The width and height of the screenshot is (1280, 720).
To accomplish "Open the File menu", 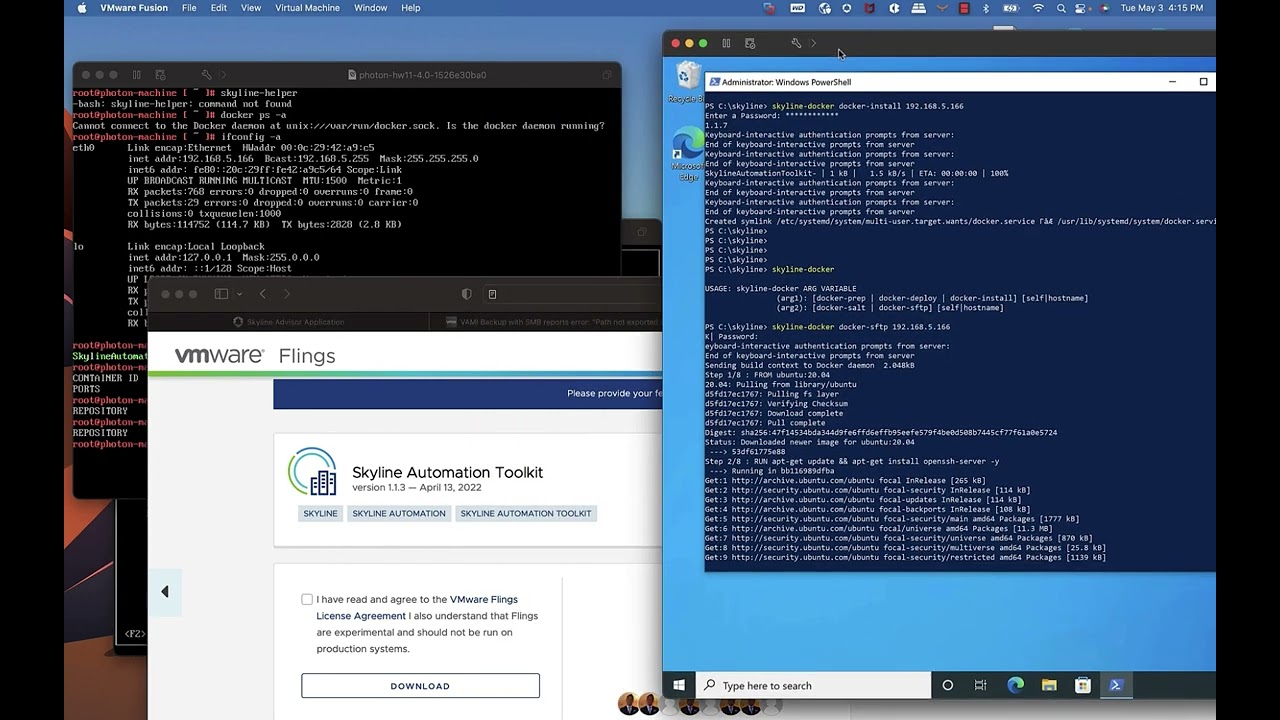I will 189,8.
